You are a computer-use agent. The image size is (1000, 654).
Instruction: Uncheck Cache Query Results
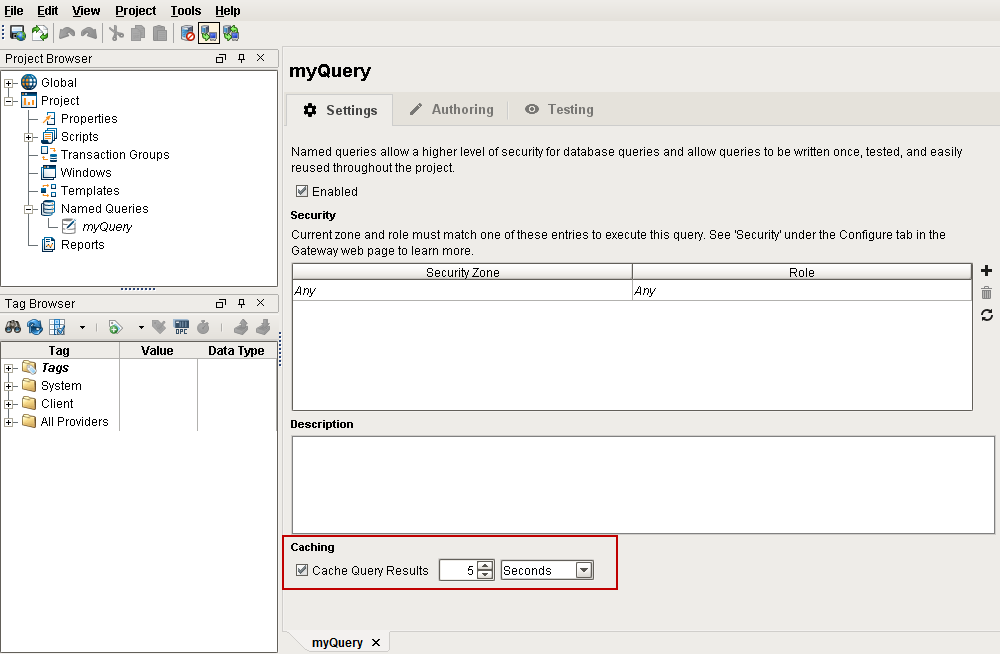coord(302,570)
